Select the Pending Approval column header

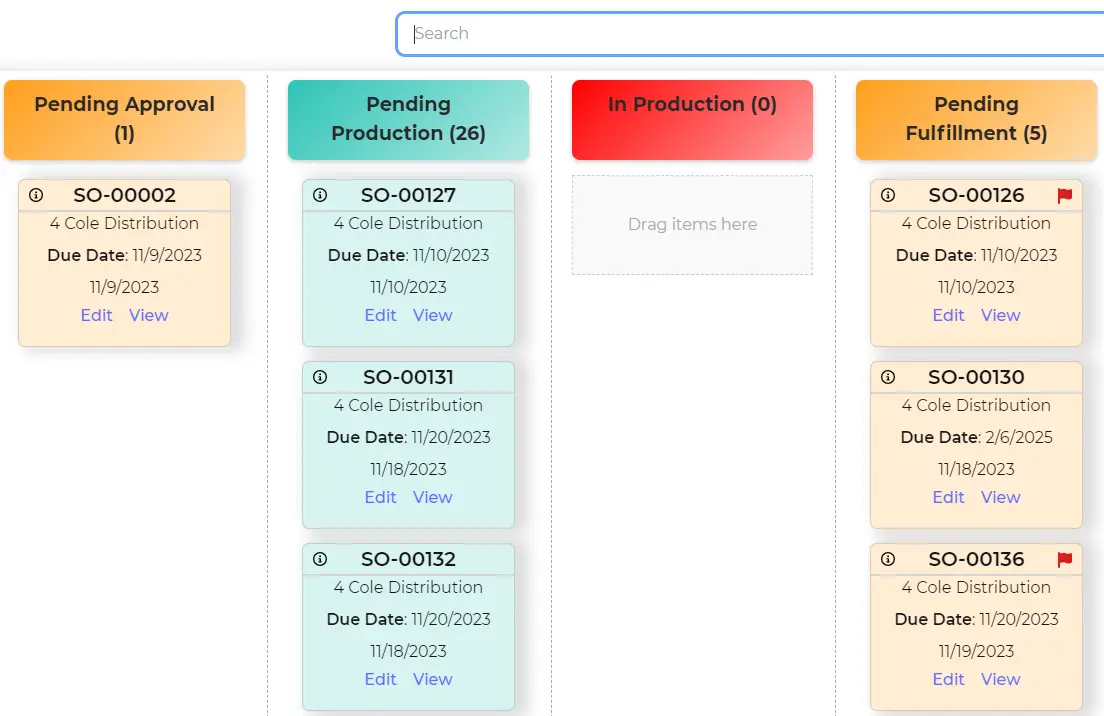pos(124,118)
